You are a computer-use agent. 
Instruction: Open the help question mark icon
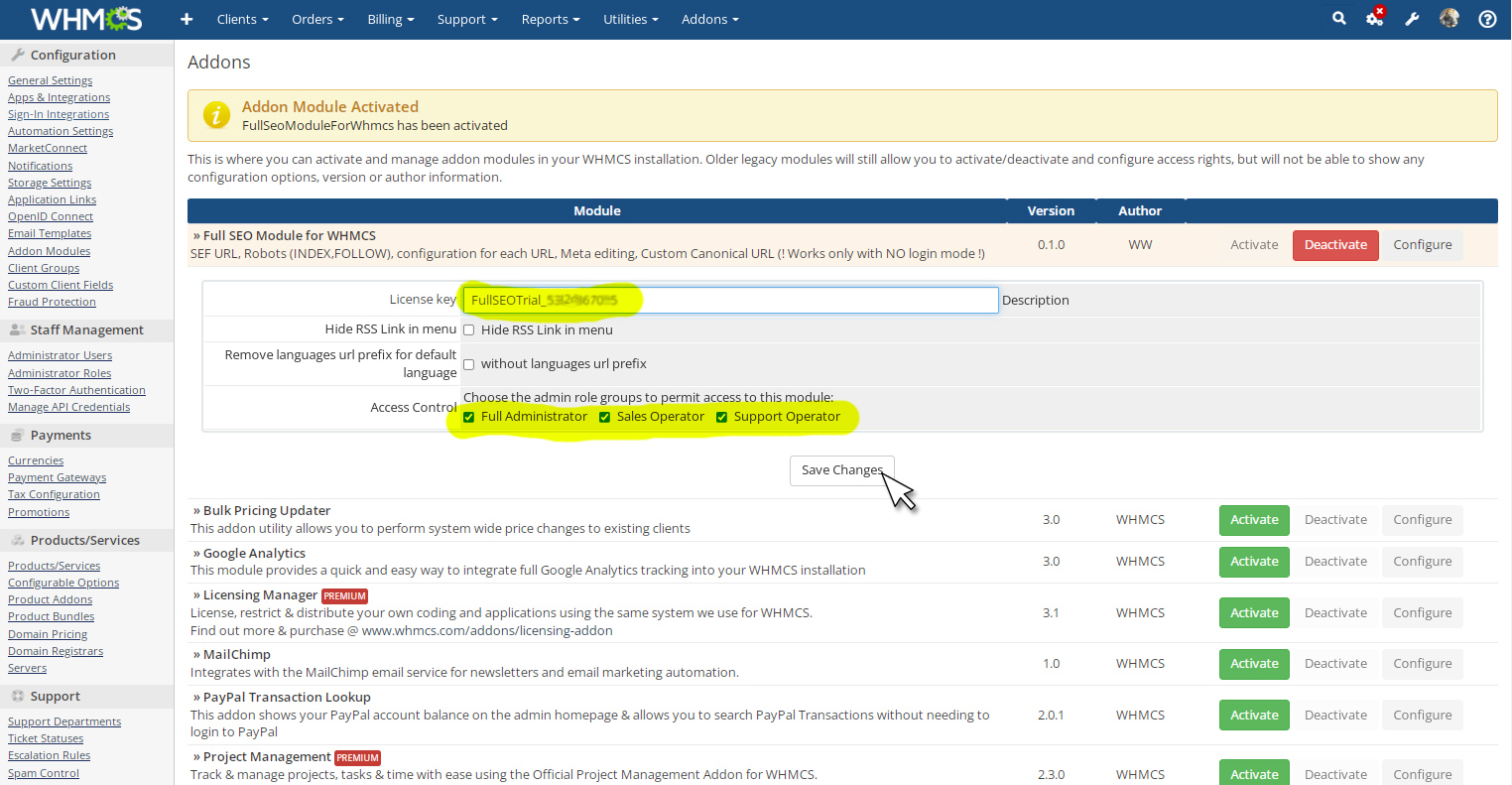coord(1487,19)
